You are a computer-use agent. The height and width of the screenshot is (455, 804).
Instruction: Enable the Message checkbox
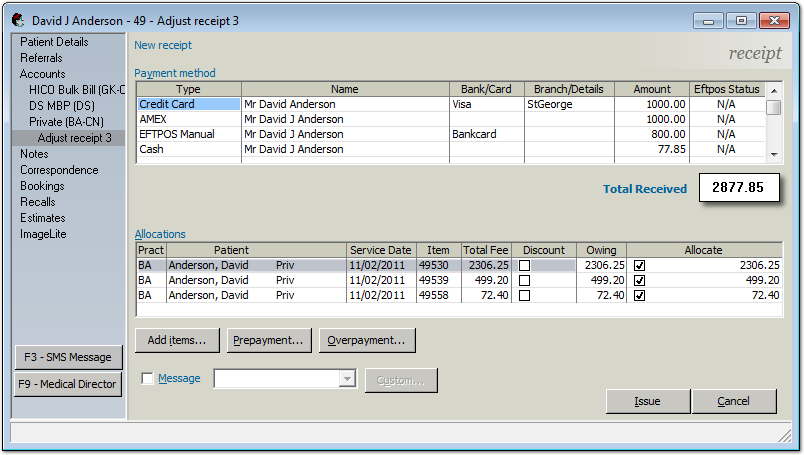(148, 379)
